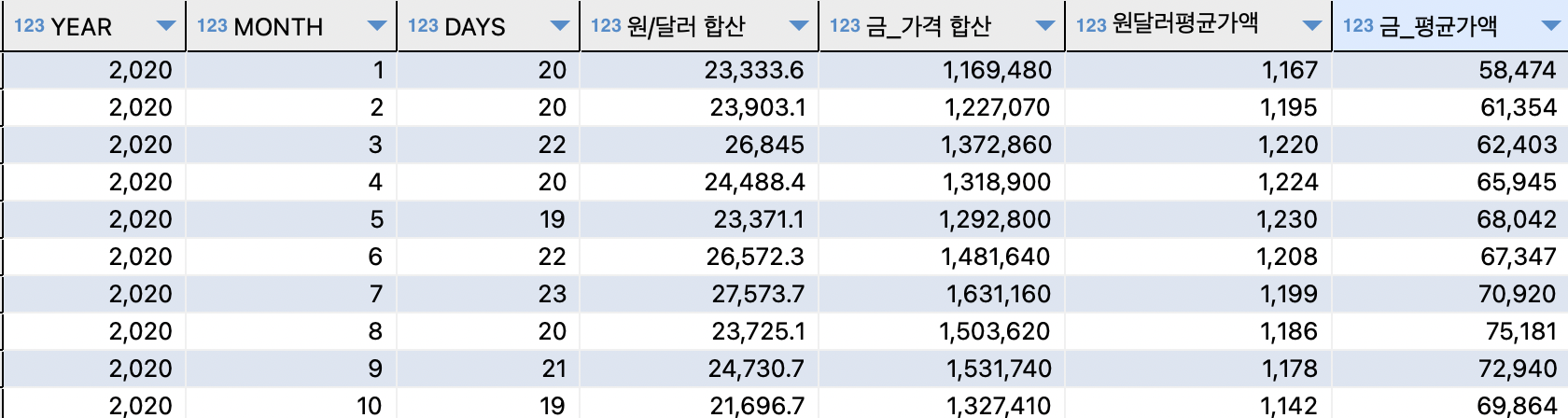The height and width of the screenshot is (418, 1568).
Task: Select cell 1,186 in 원달러평균가액
Action: tap(1198, 331)
